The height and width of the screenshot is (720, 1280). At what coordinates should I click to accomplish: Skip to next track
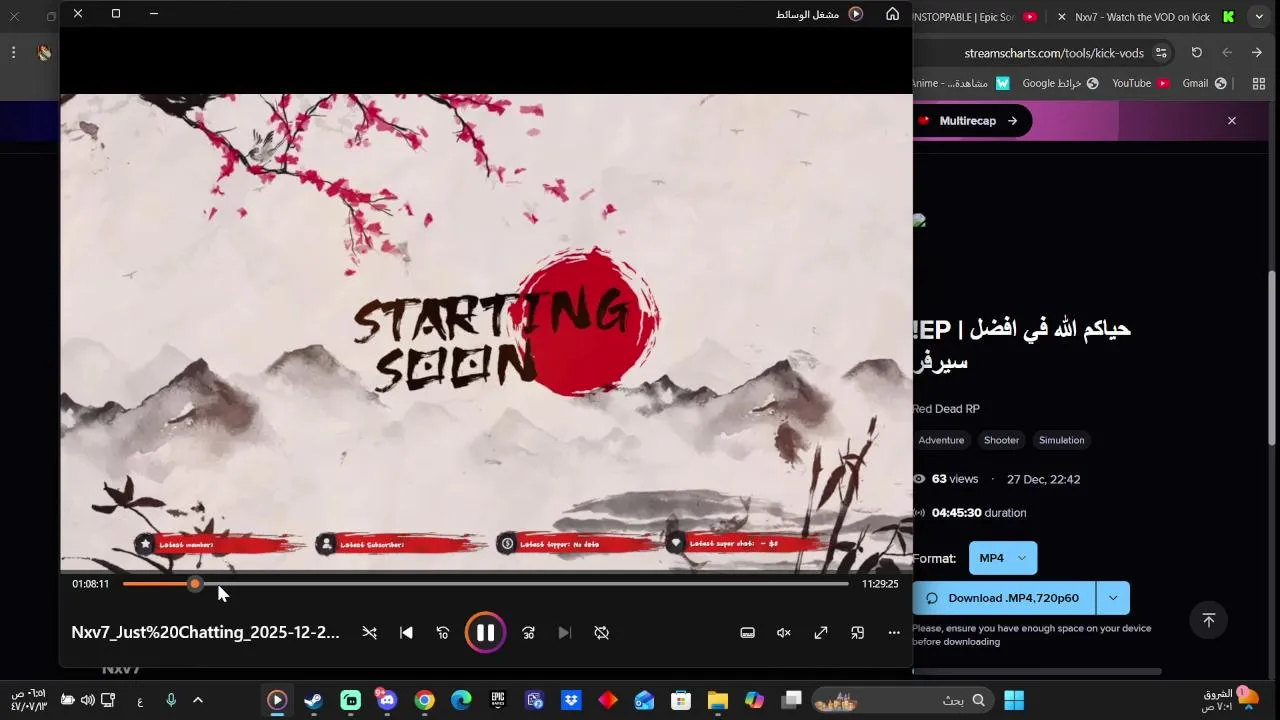coord(565,633)
